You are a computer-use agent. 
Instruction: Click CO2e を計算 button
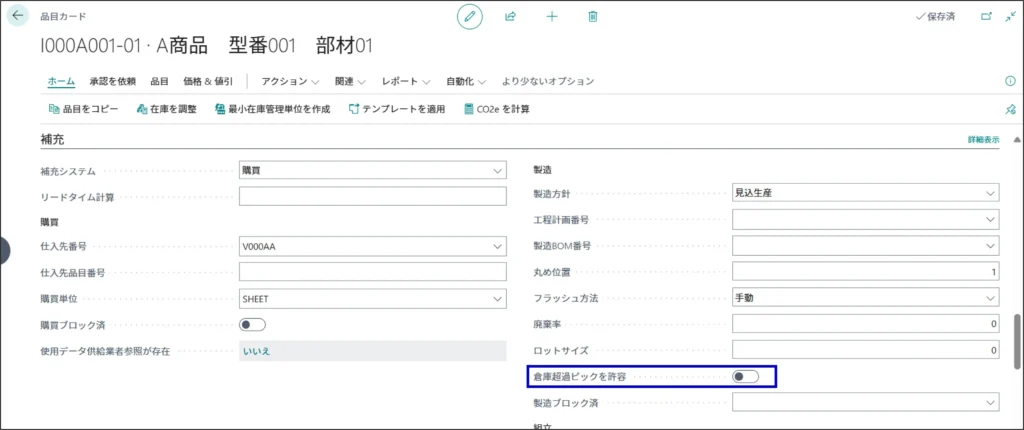[x=497, y=109]
